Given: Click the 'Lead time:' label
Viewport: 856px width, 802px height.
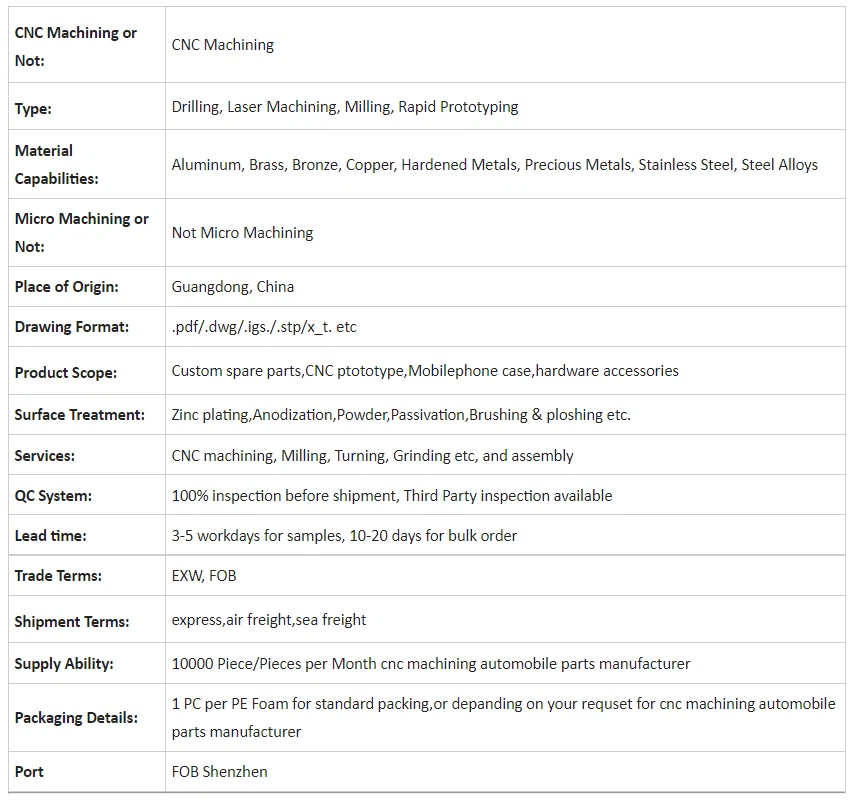Looking at the screenshot, I should [50, 535].
